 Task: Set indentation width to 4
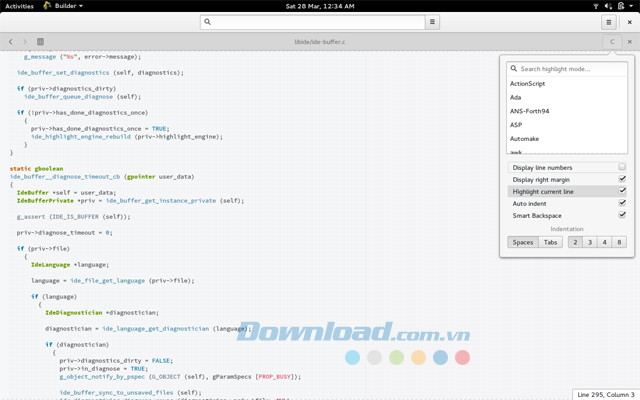606,242
